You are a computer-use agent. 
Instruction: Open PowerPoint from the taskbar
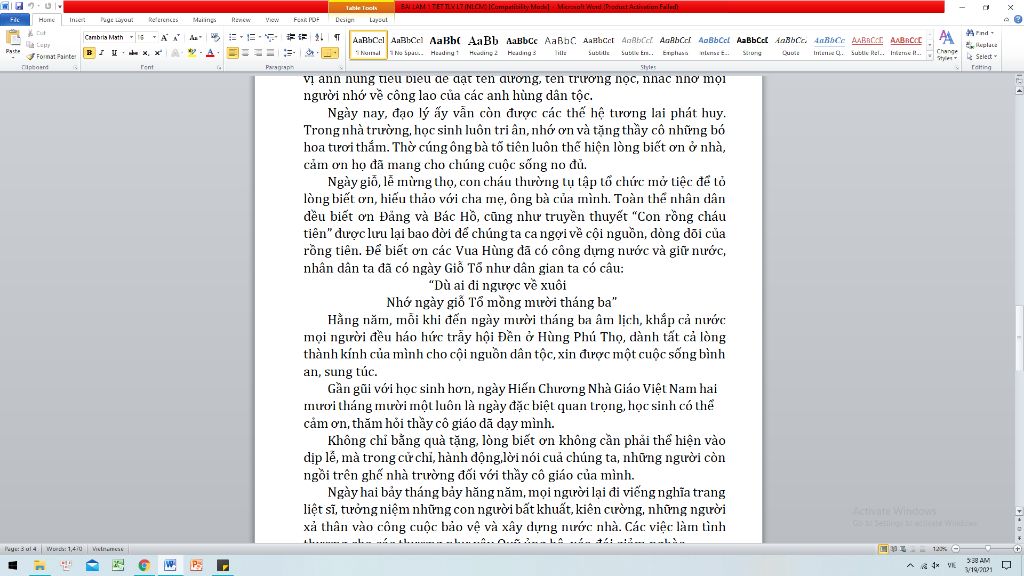tap(196, 566)
